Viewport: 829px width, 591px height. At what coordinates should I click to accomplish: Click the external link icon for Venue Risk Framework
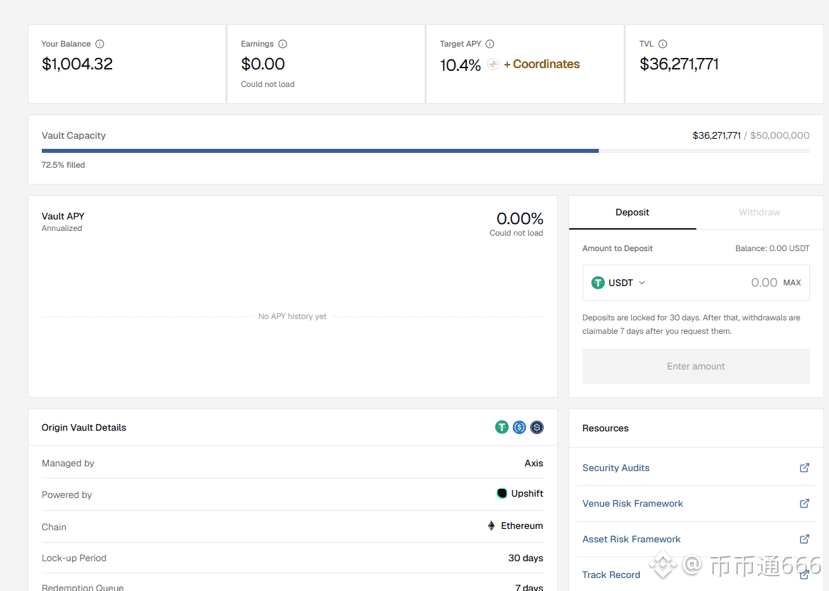coord(804,503)
